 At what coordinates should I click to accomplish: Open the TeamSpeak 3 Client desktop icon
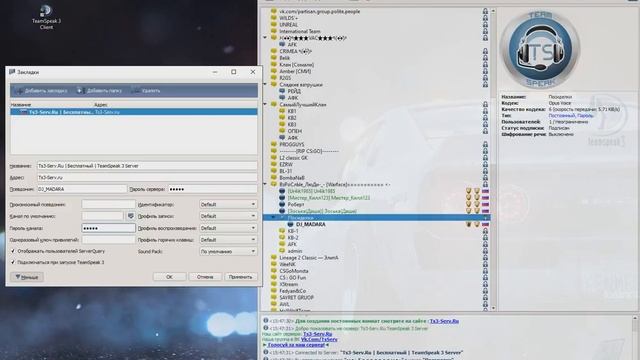click(46, 17)
